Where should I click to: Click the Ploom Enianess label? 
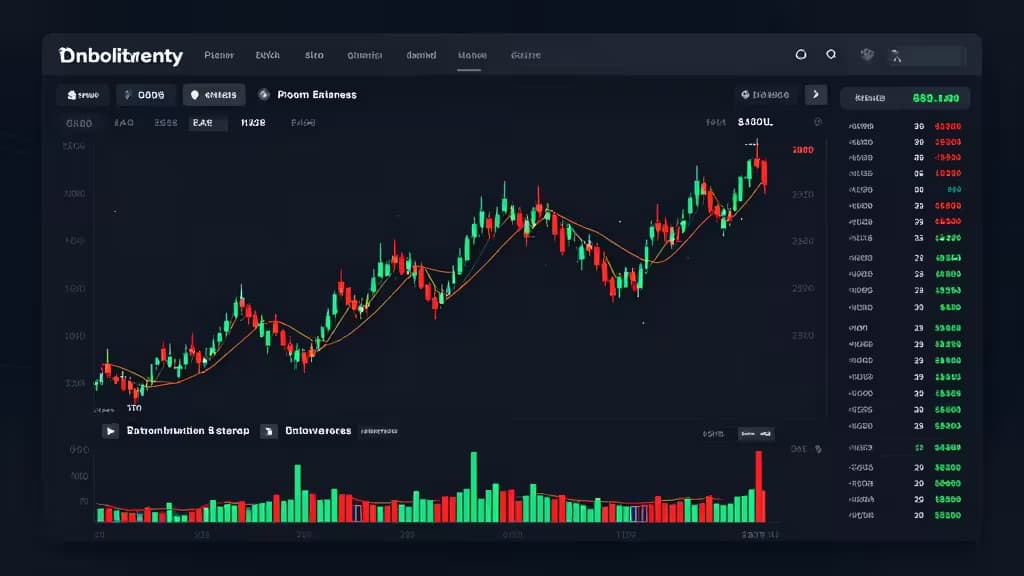[x=317, y=95]
